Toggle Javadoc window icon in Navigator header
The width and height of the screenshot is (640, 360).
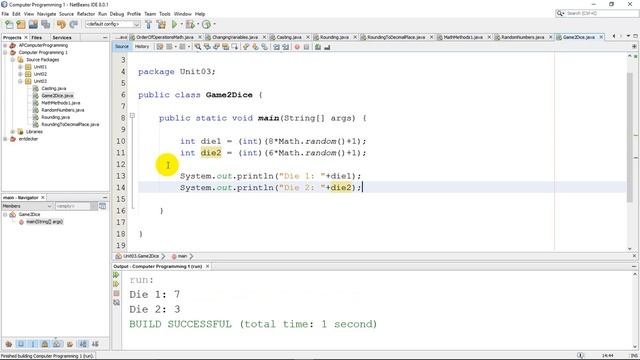point(102,206)
